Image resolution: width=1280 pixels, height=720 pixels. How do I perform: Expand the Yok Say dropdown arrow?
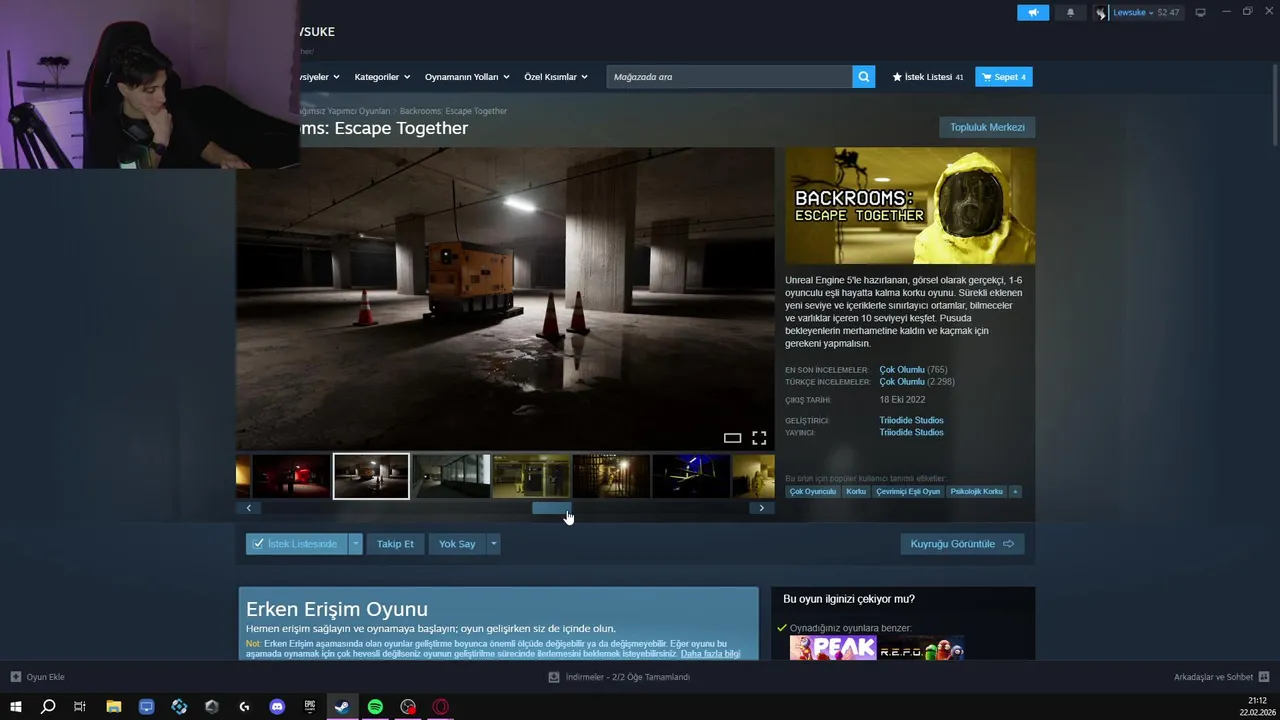tap(493, 544)
